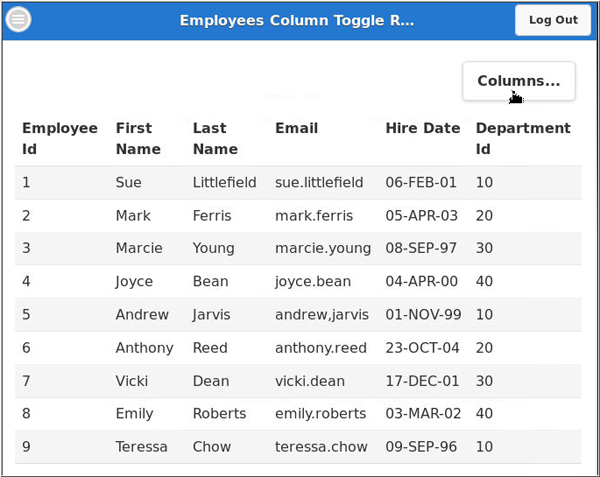Click the Employee Id column header
The image size is (600, 477).
click(x=60, y=138)
